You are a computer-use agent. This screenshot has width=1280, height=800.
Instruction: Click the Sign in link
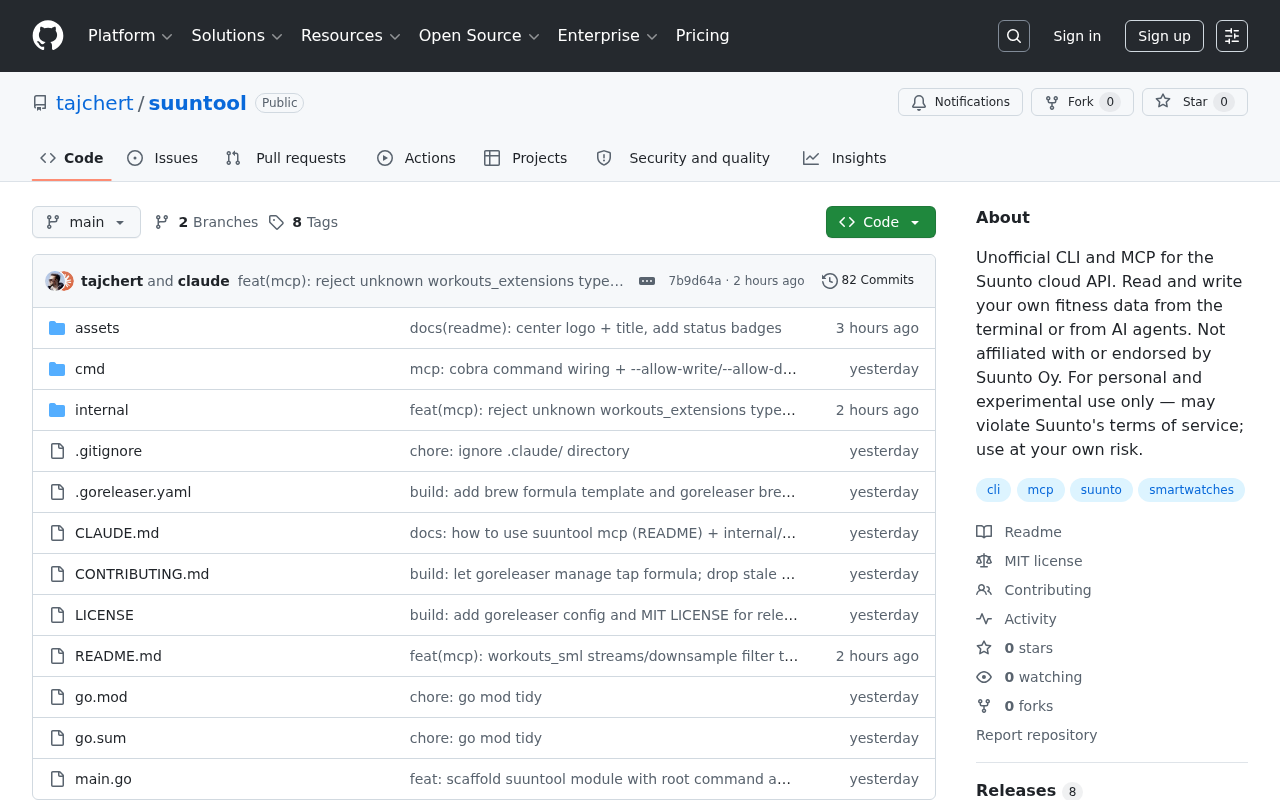coord(1077,36)
